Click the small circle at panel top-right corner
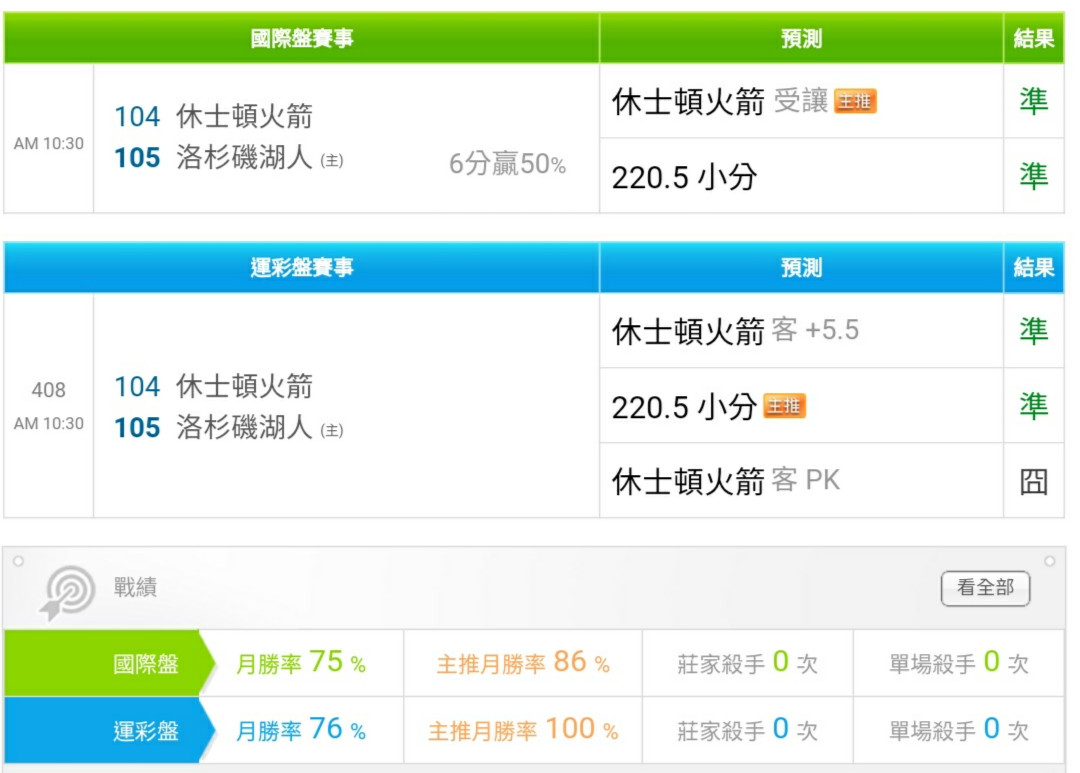 (x=1049, y=562)
